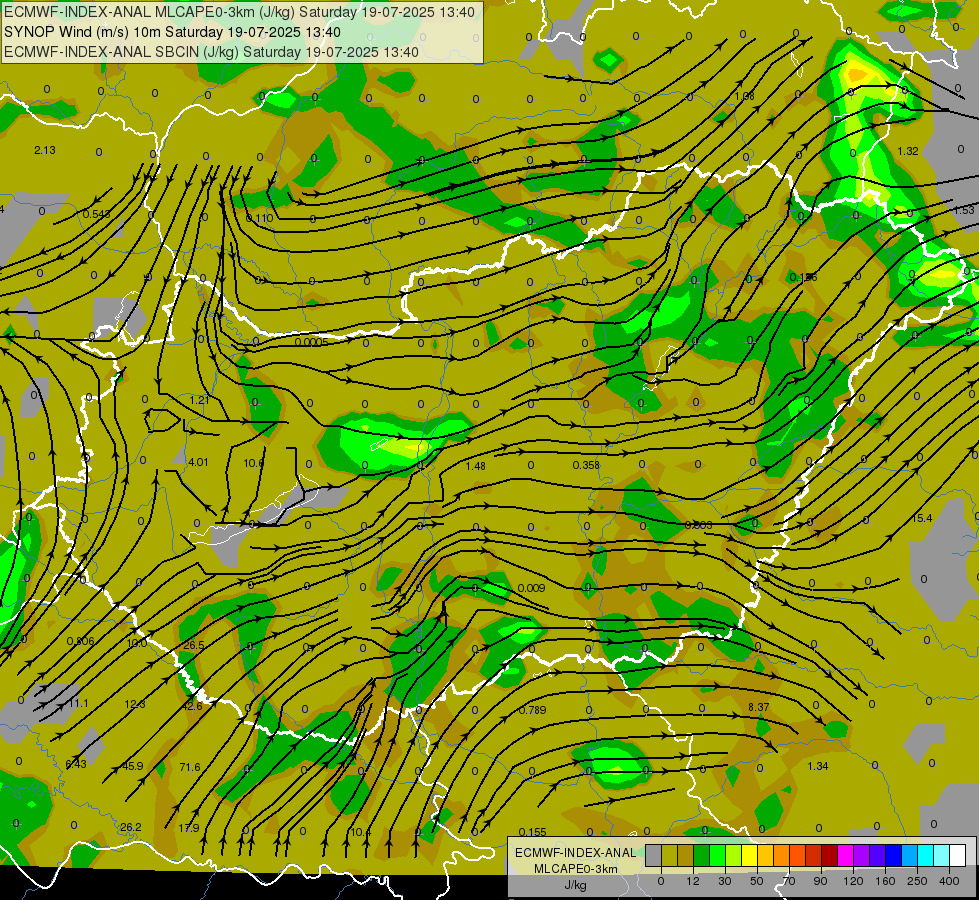Click the map value '1.48'
Viewport: 979px width, 900px height.
pyautogui.click(x=475, y=466)
